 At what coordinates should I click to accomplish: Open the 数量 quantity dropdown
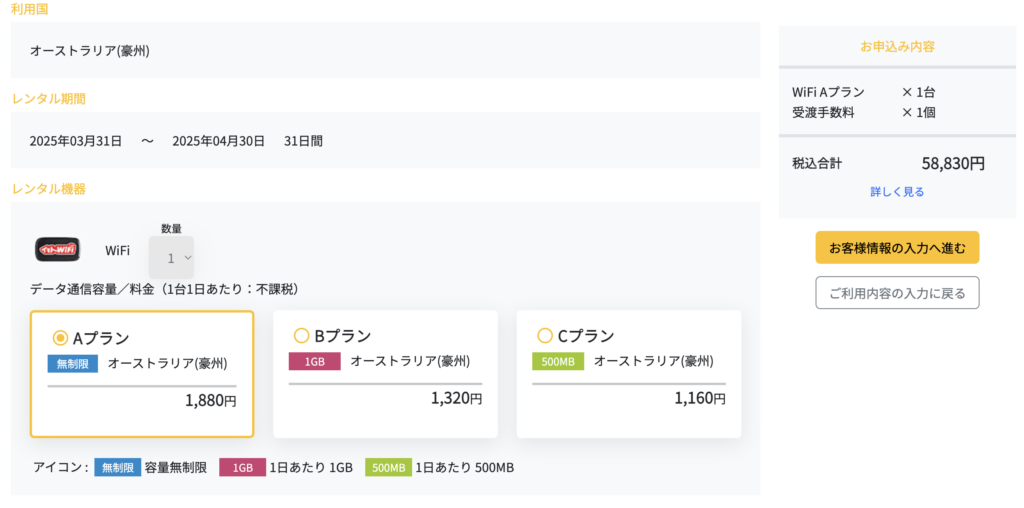click(171, 257)
